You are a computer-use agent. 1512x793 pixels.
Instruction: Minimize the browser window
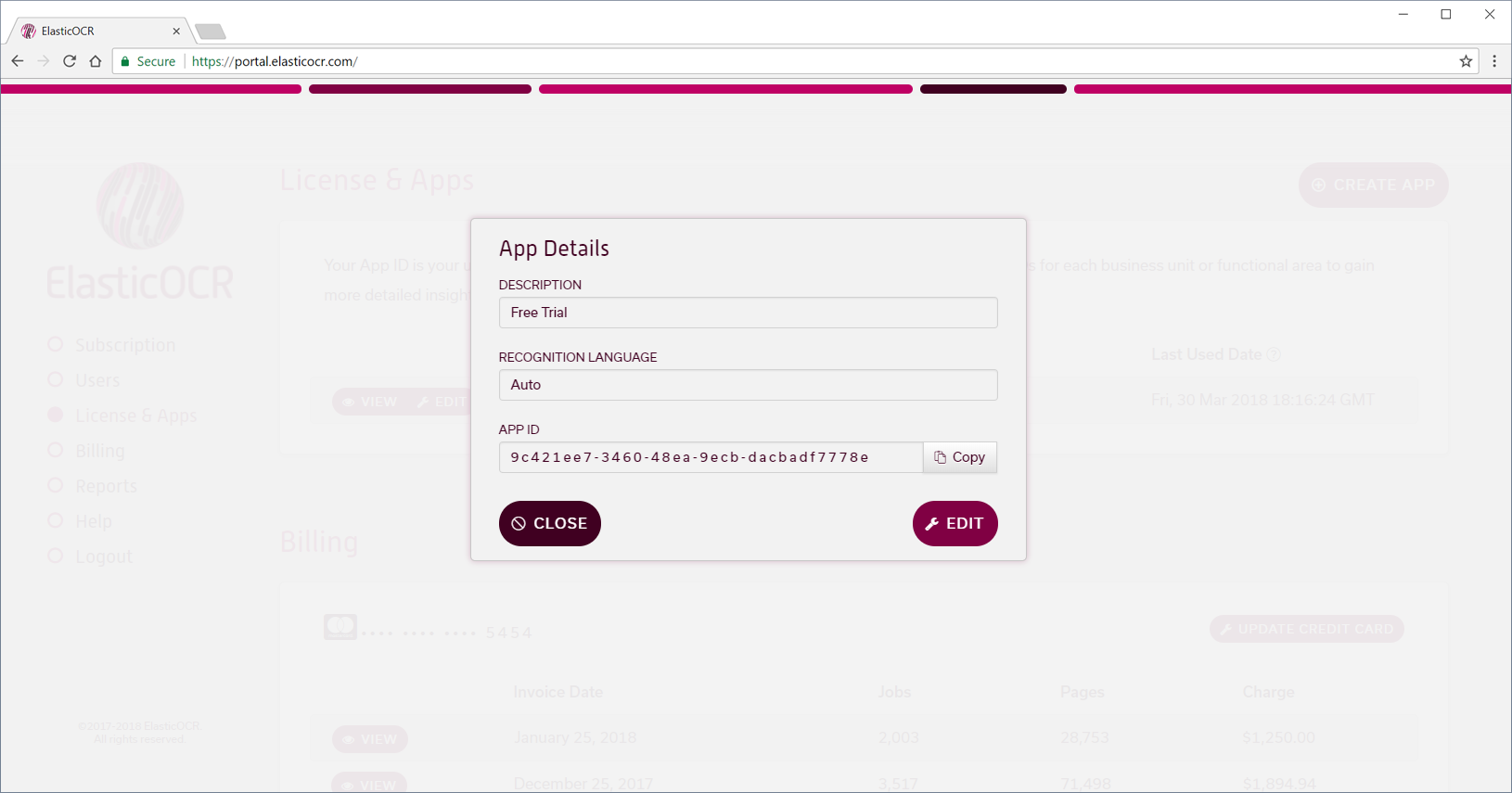click(x=1403, y=14)
